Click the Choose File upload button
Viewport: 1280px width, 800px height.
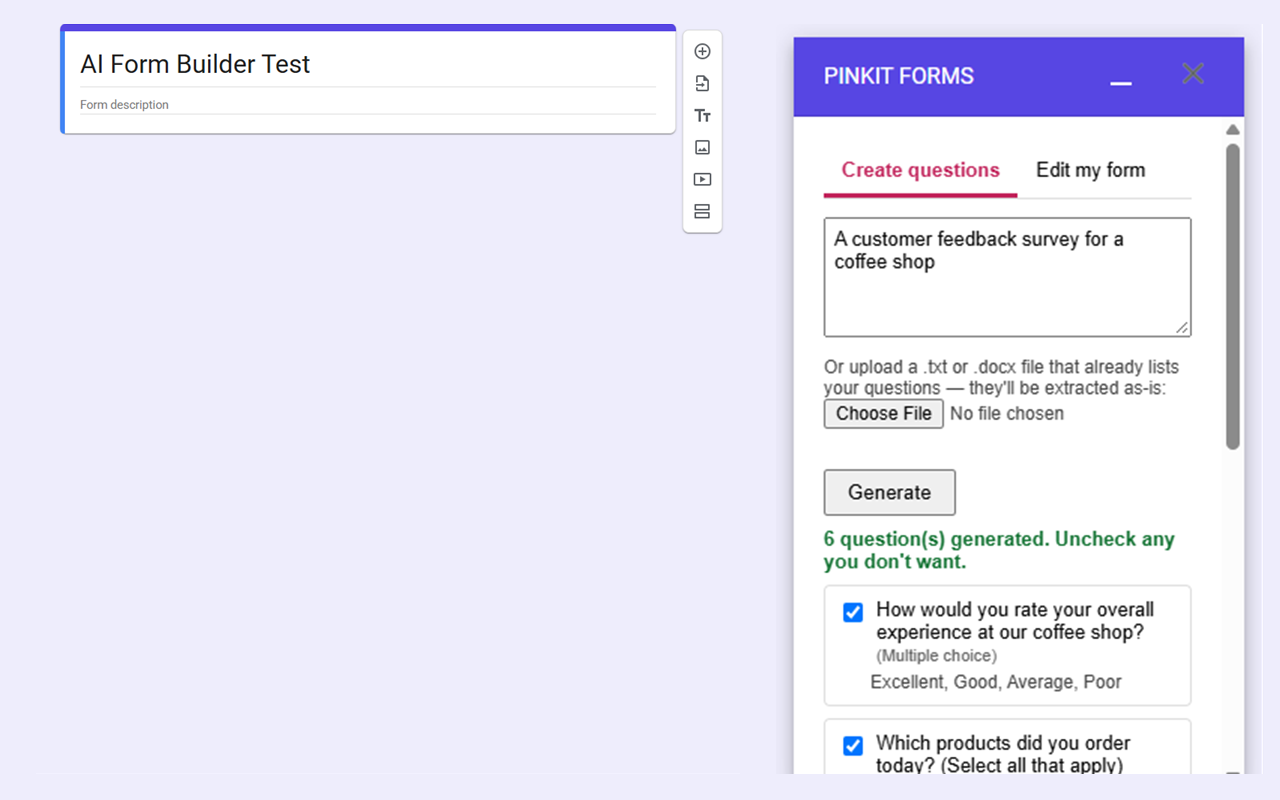click(883, 414)
